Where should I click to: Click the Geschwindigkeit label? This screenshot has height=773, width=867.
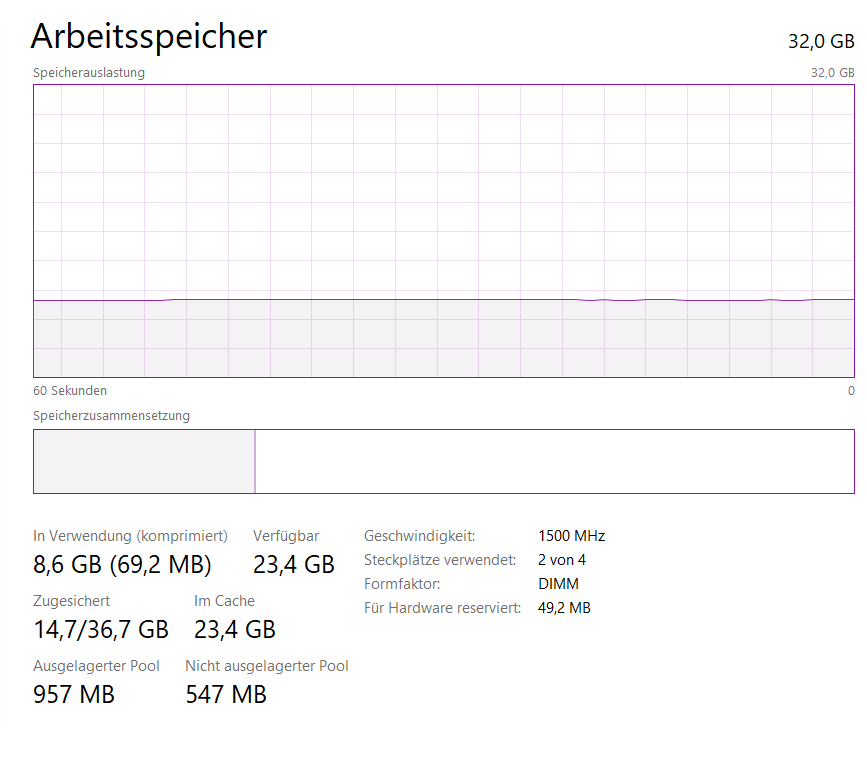click(419, 536)
